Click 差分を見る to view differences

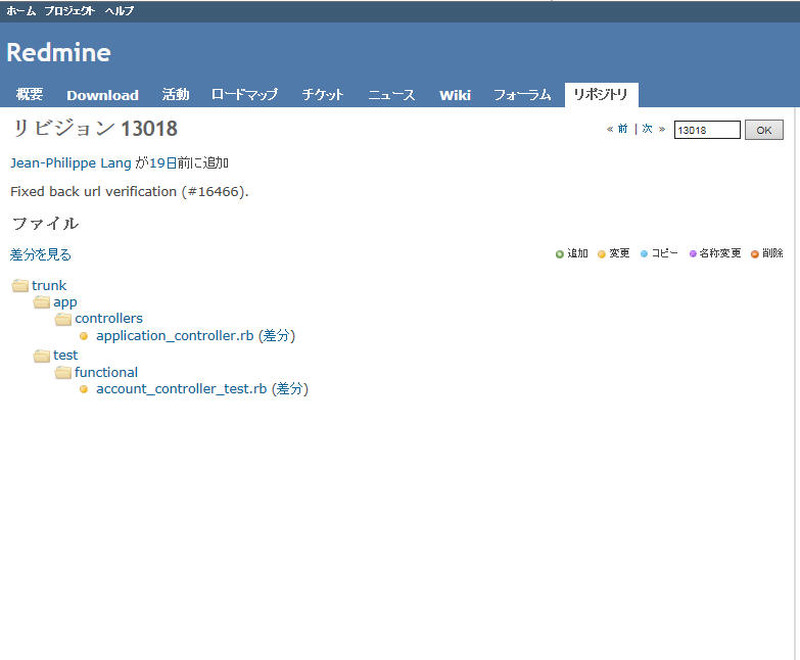[41, 255]
